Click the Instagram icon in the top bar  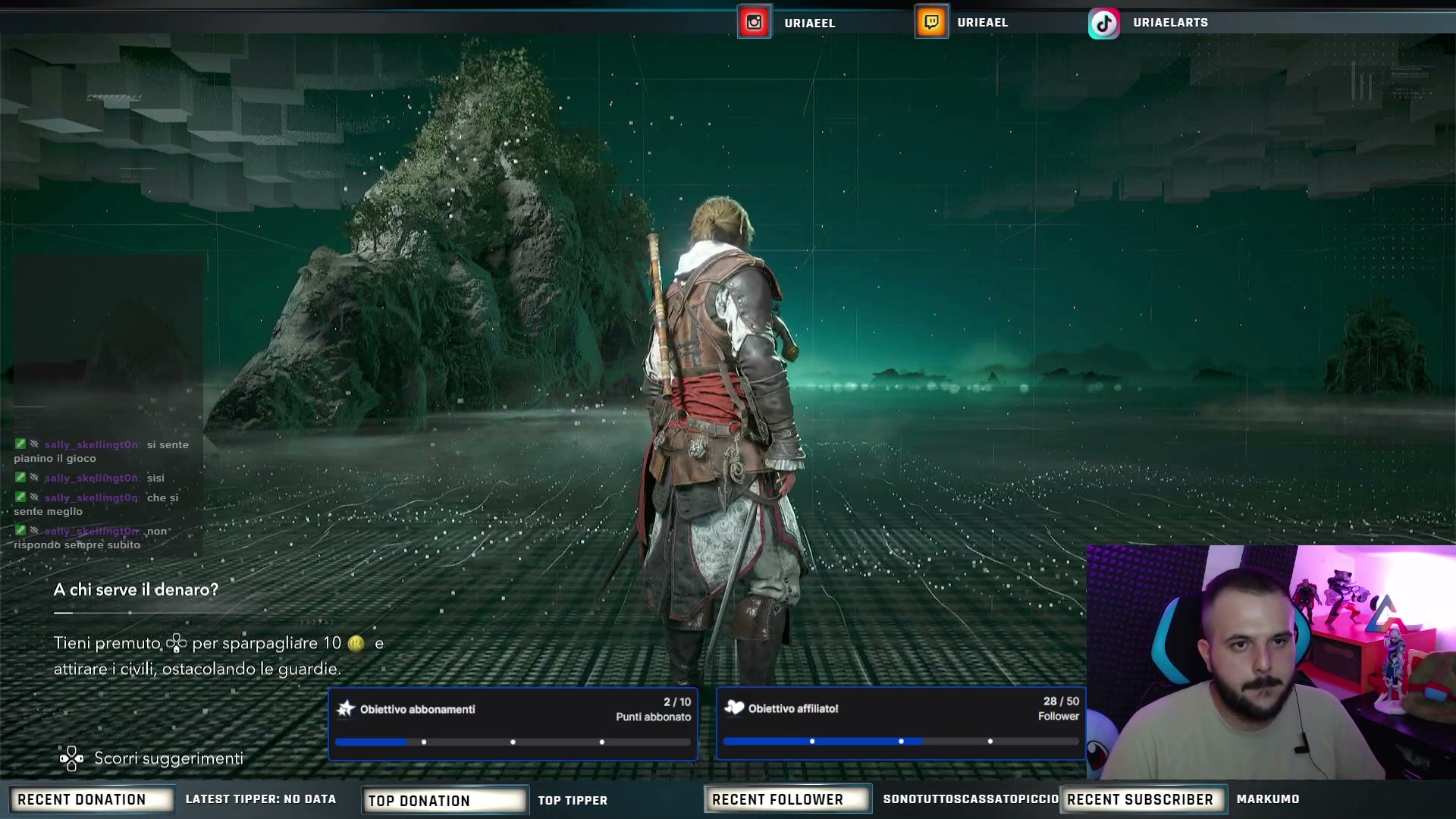click(x=754, y=22)
